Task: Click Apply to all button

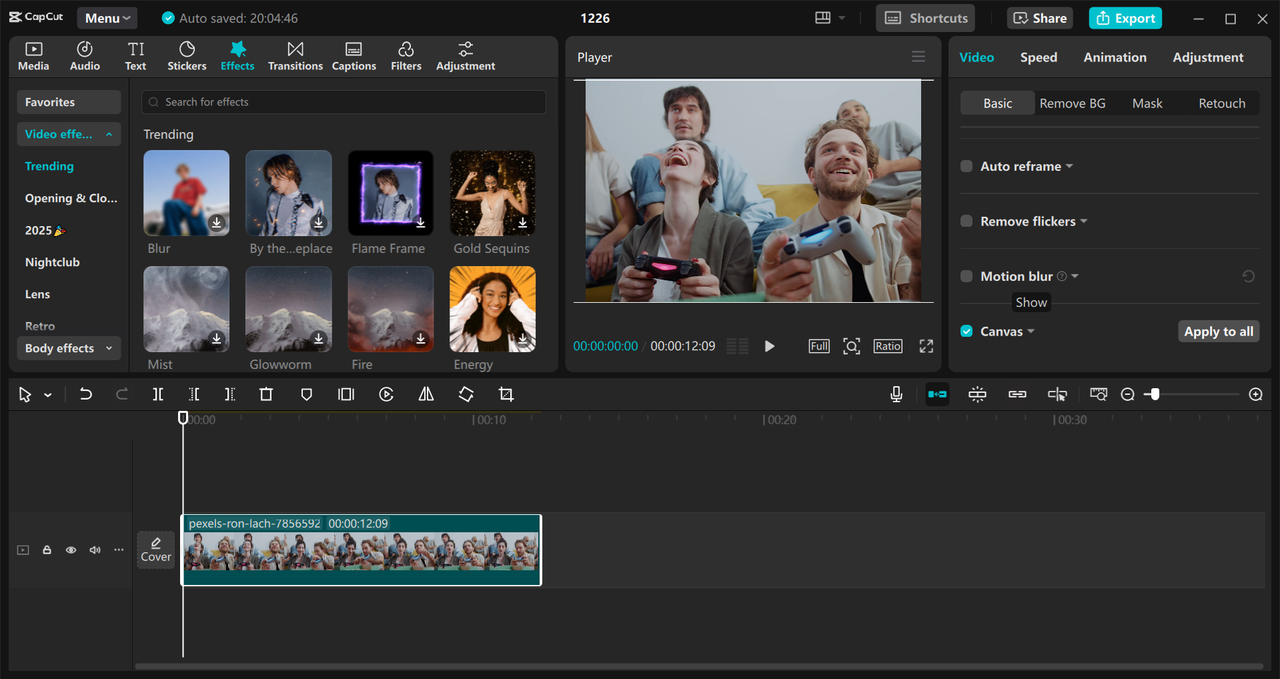Action: coord(1218,331)
